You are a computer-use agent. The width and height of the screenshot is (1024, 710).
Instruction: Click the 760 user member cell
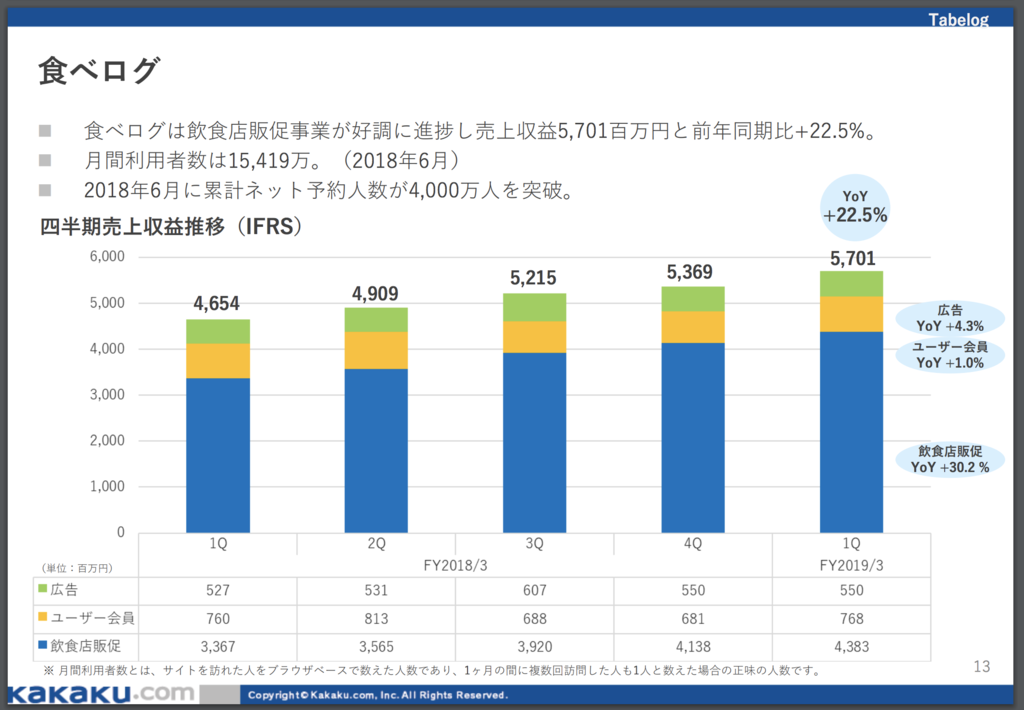tap(217, 619)
